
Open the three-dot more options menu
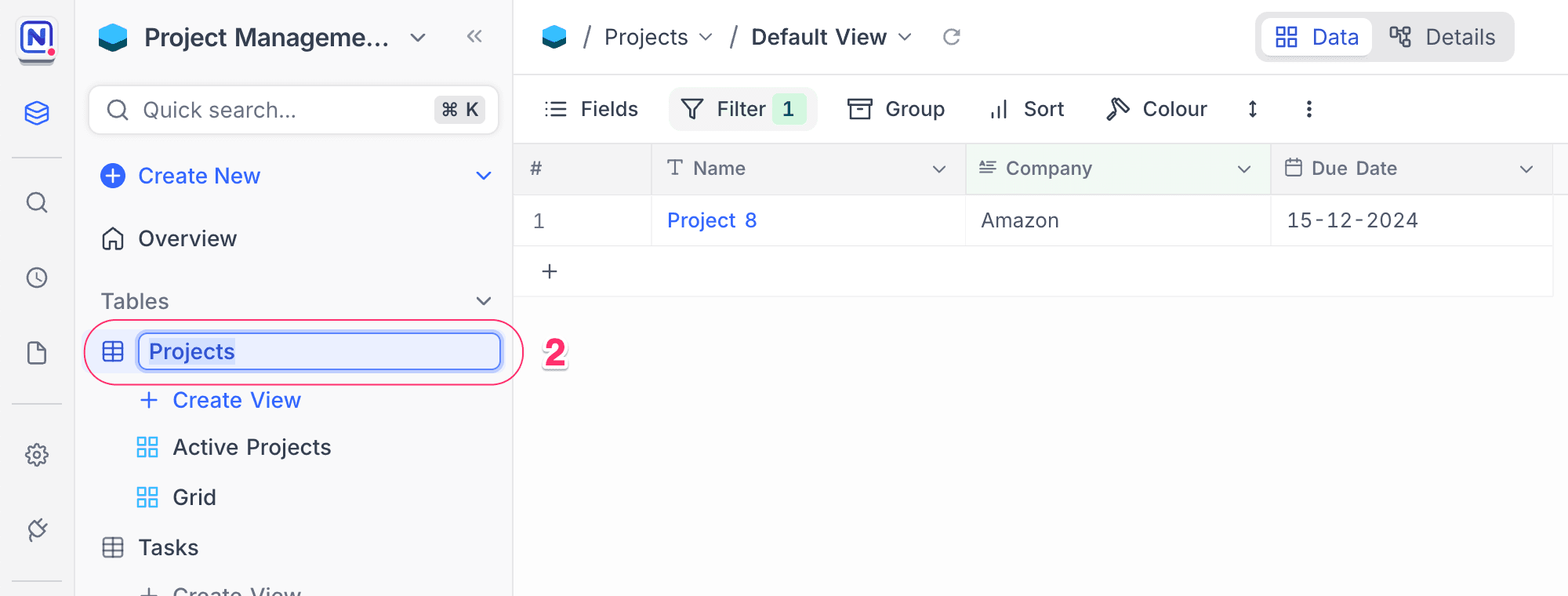[1308, 109]
